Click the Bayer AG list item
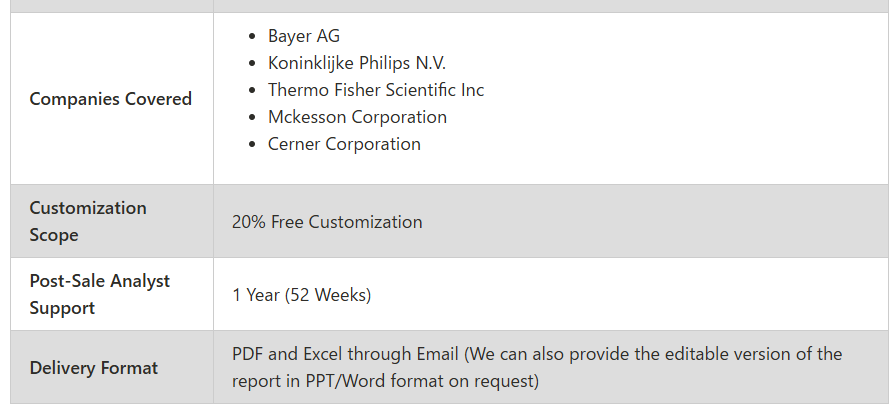894x413 pixels. (x=304, y=36)
